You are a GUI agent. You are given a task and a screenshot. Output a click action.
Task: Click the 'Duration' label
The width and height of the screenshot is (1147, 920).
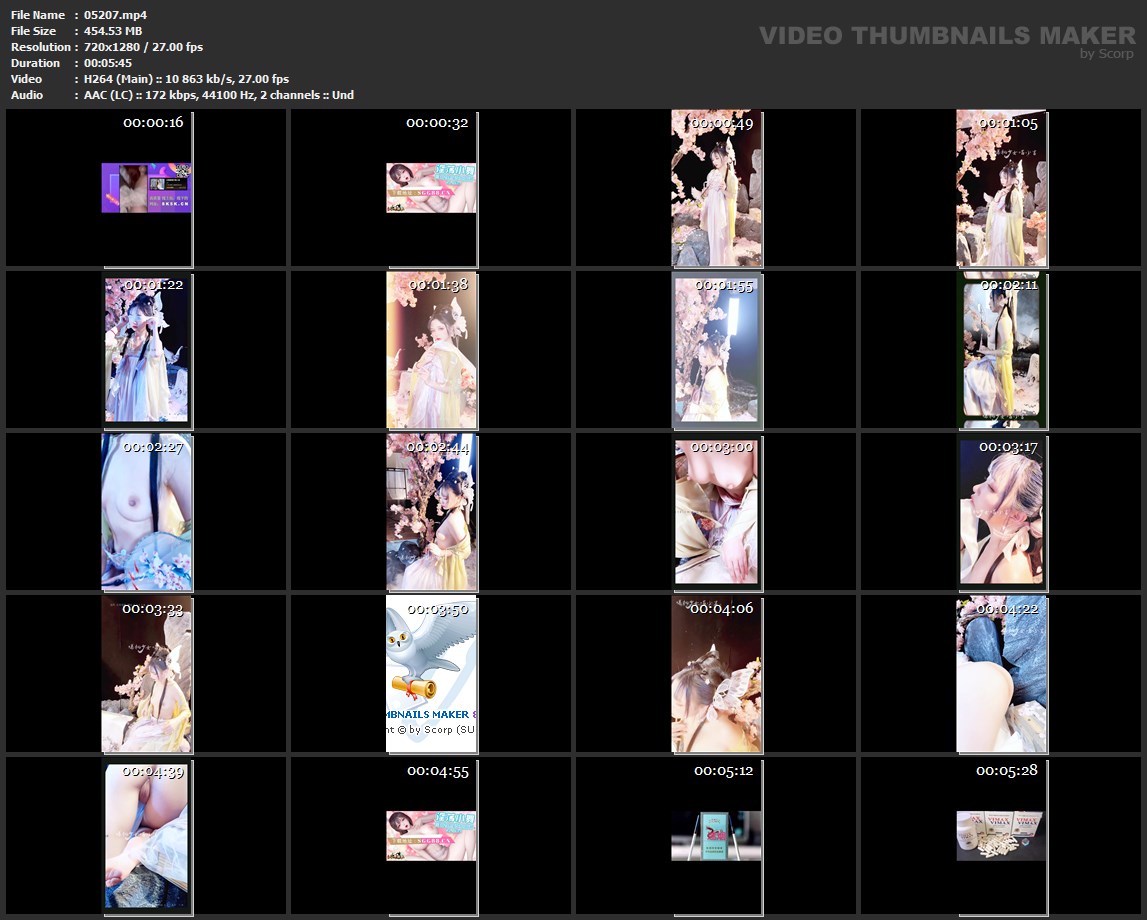(35, 63)
